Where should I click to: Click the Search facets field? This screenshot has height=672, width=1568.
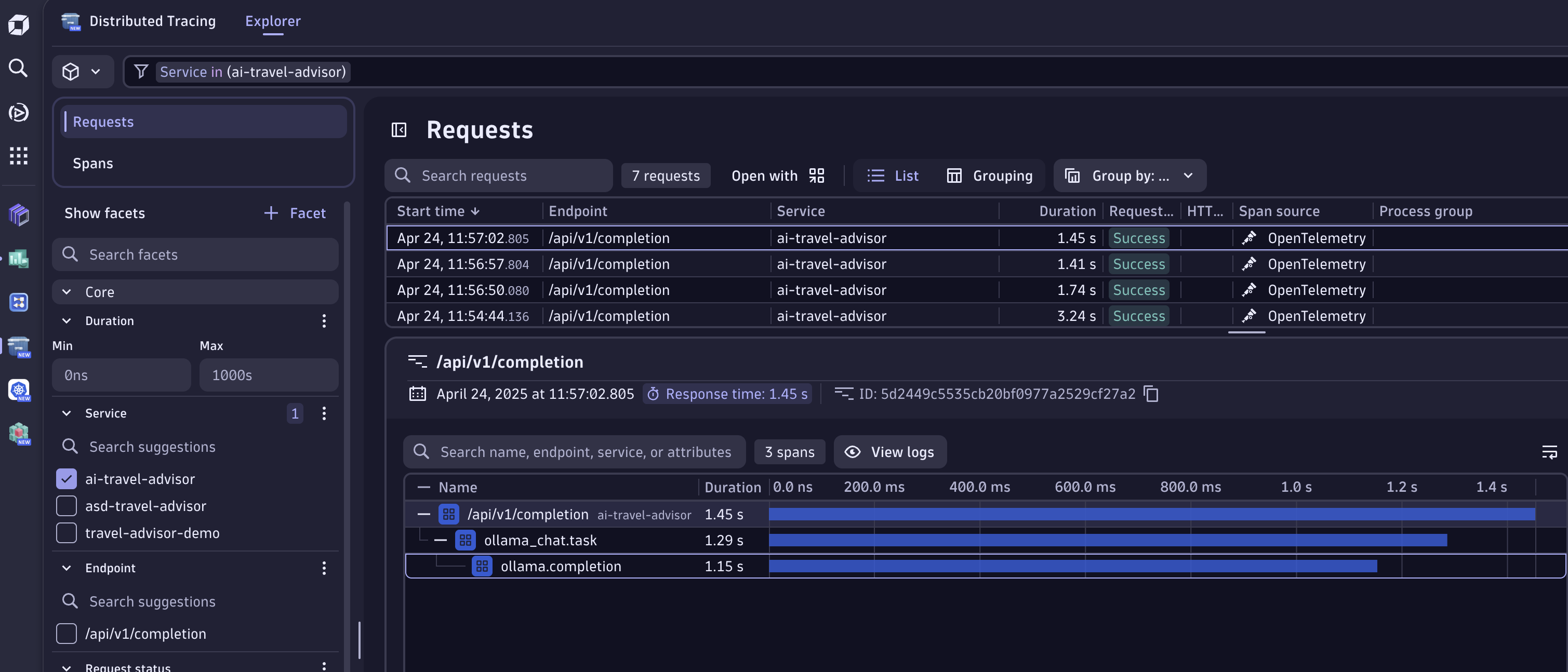coord(195,254)
